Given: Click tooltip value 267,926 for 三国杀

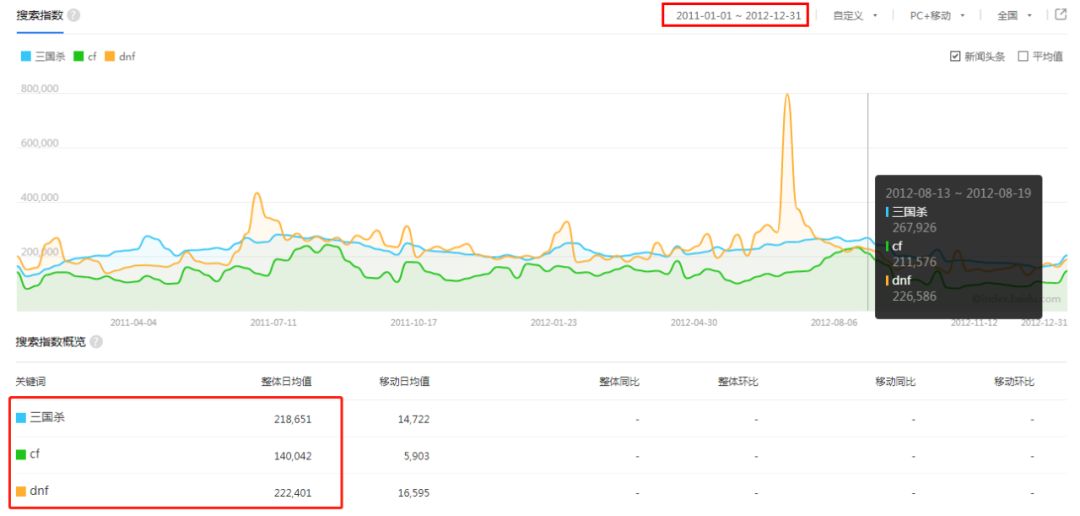Looking at the screenshot, I should pos(915,228).
